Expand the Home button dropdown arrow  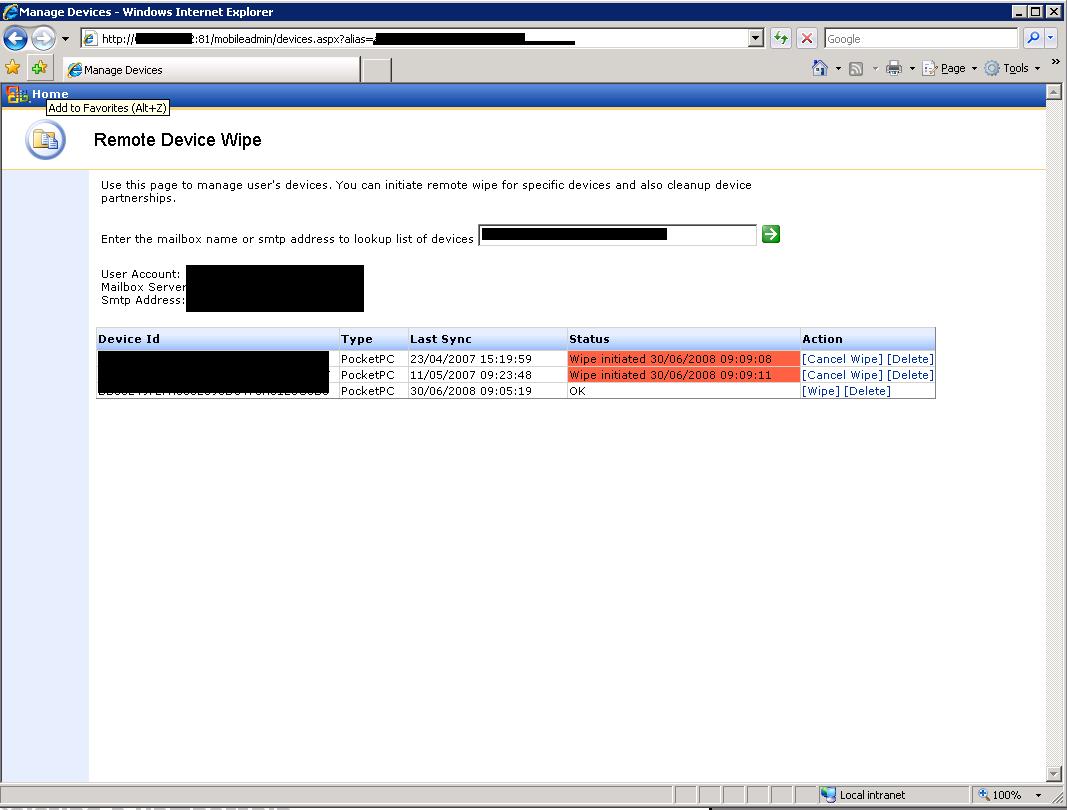[838, 69]
